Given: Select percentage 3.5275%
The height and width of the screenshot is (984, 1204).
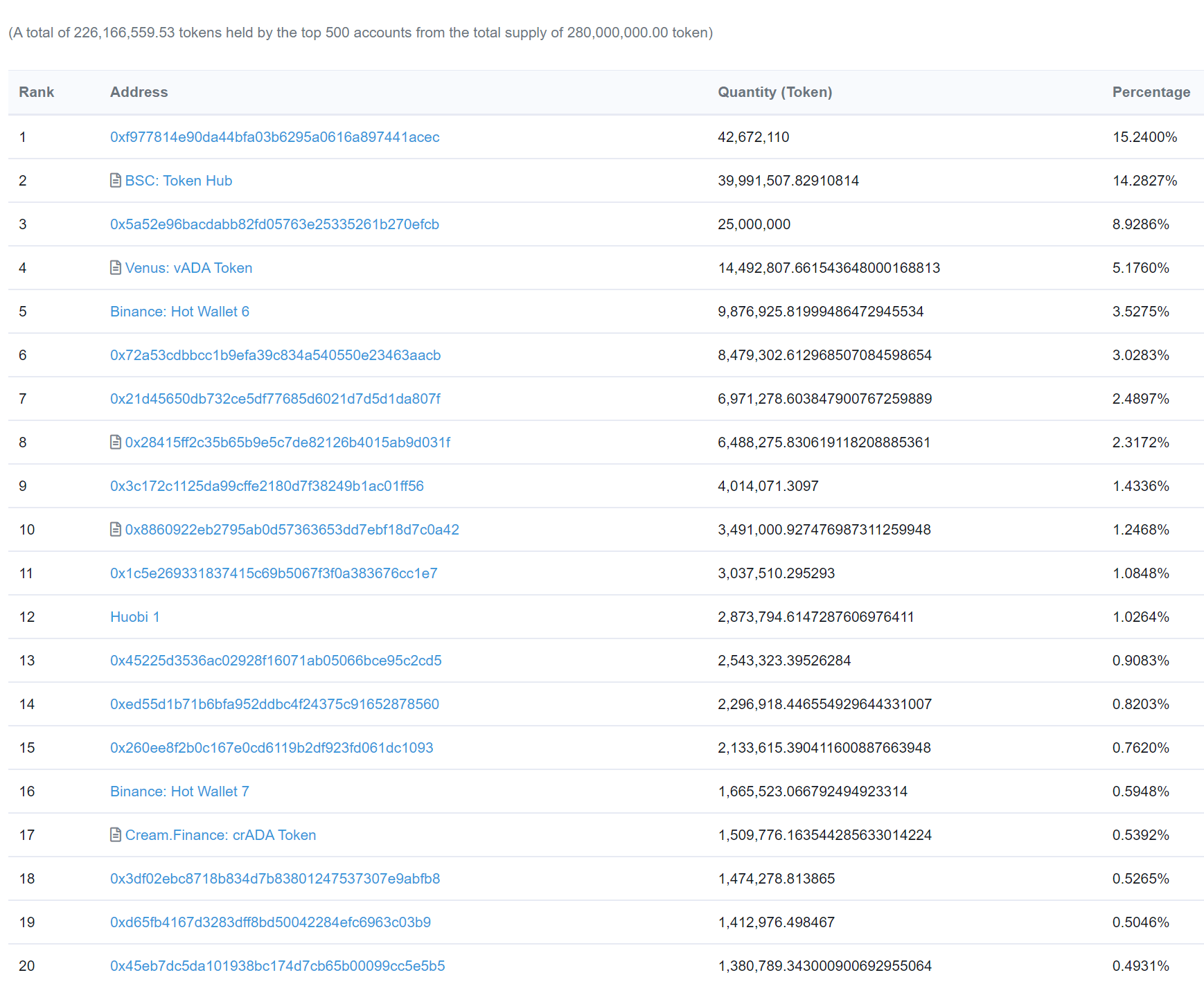Looking at the screenshot, I should (1141, 312).
